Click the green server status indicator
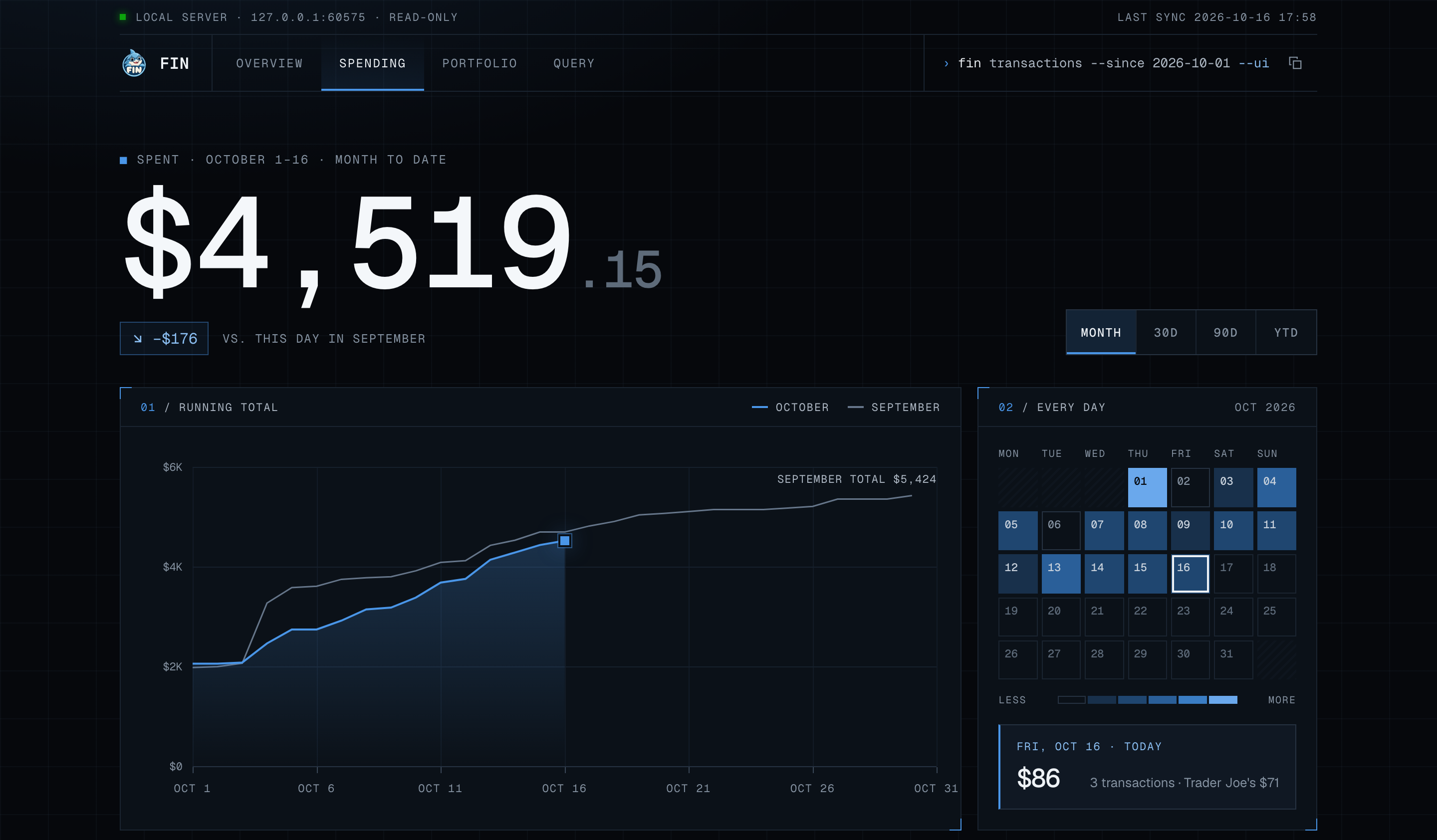 point(123,17)
